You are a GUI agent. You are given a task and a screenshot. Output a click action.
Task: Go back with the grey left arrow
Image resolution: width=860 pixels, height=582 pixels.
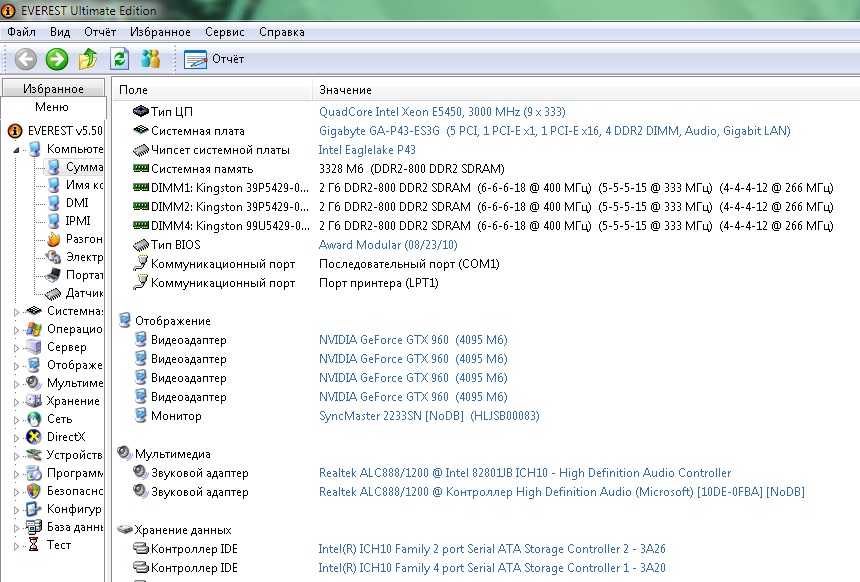[26, 59]
